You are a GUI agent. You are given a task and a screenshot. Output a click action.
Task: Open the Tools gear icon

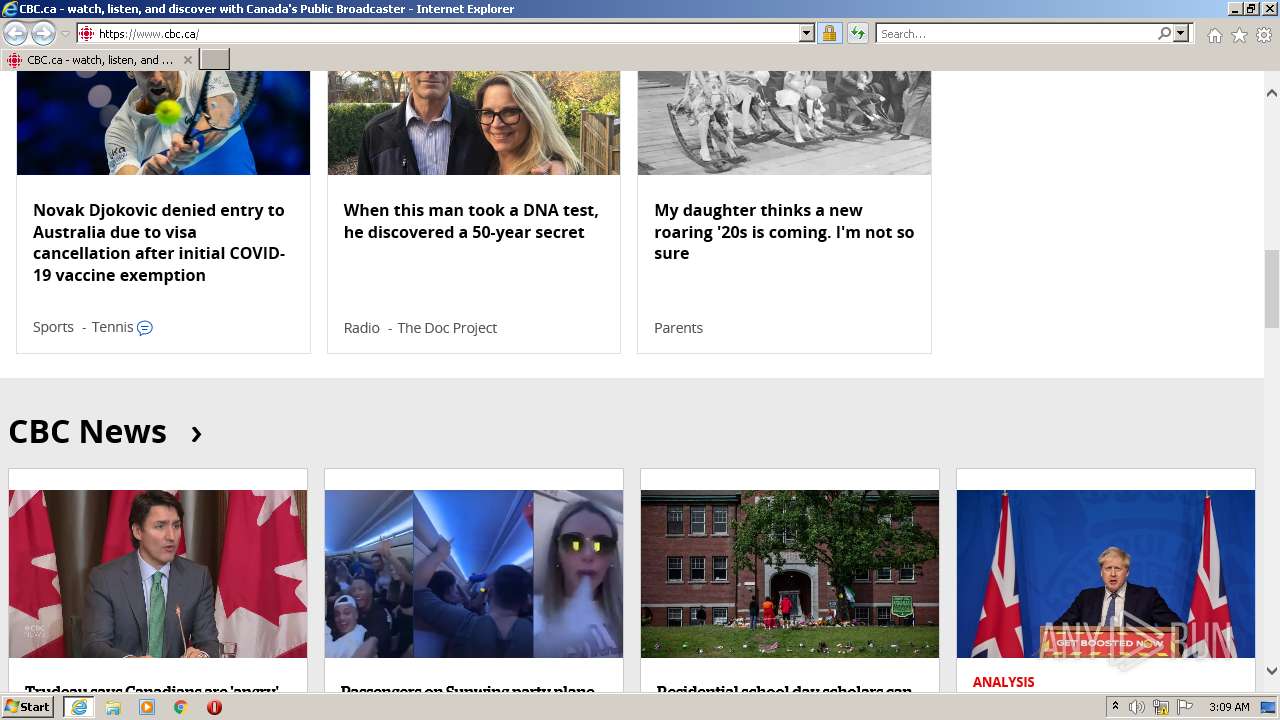point(1264,35)
